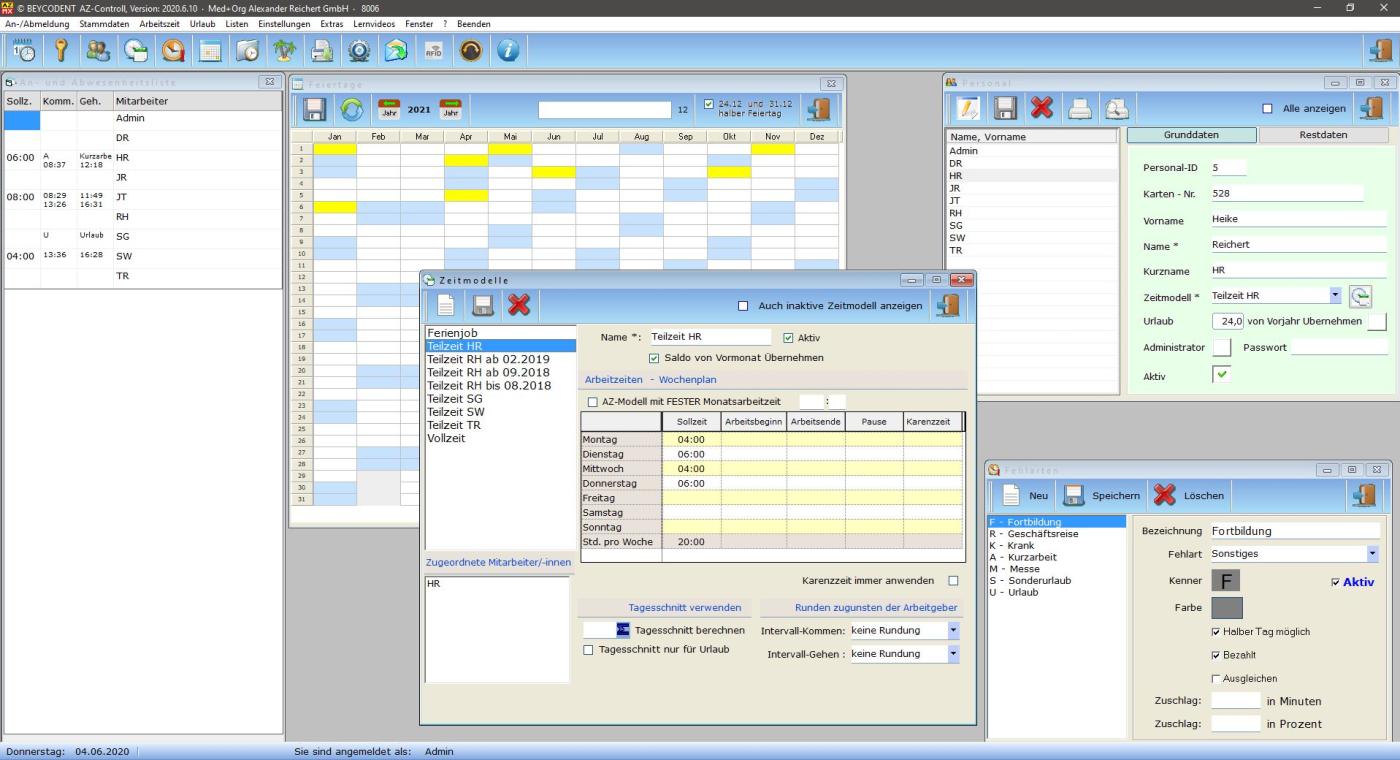Click the blue info icon

pyautogui.click(x=508, y=50)
